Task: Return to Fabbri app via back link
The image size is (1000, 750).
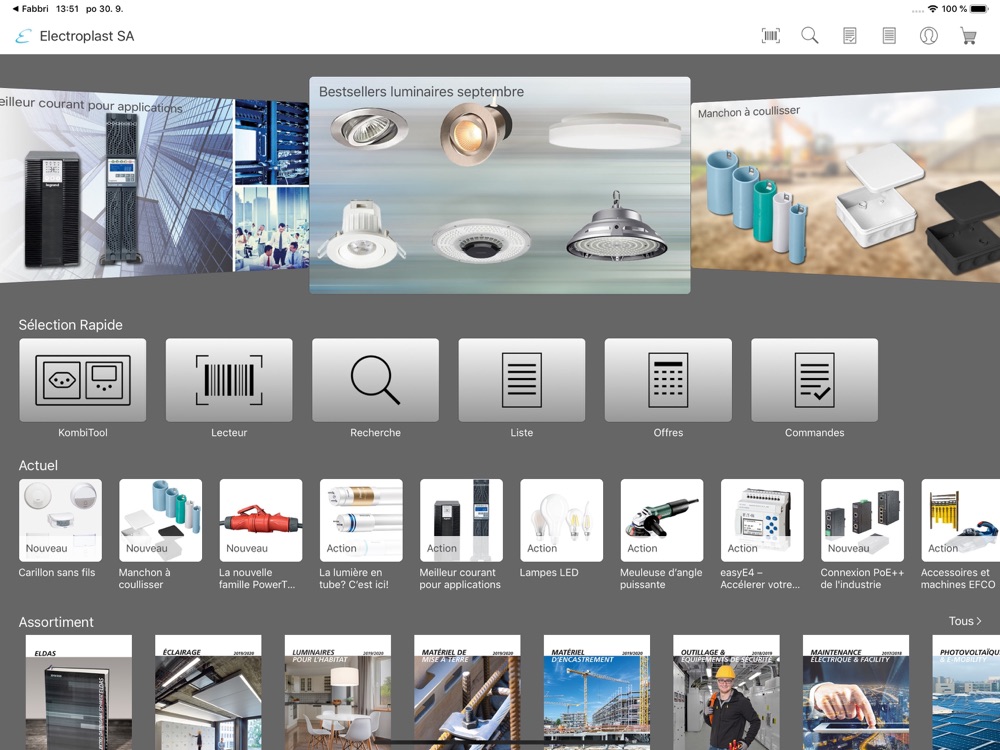Action: [30, 9]
